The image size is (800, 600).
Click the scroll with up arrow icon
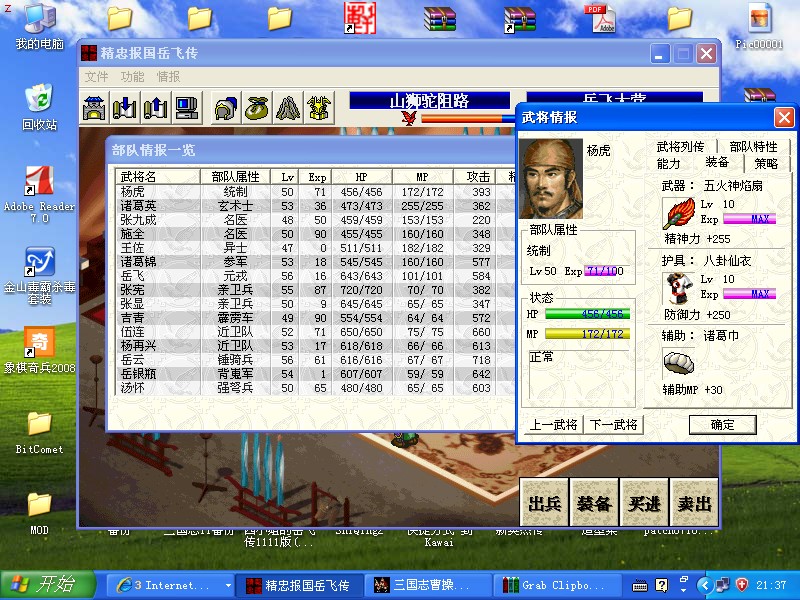155,107
